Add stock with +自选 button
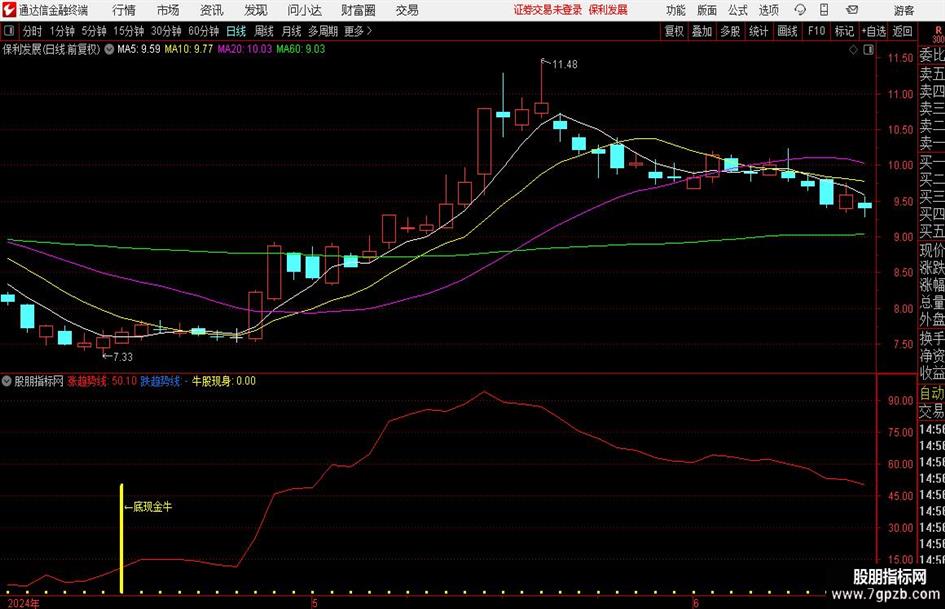Image resolution: width=945 pixels, height=609 pixels. coord(874,31)
